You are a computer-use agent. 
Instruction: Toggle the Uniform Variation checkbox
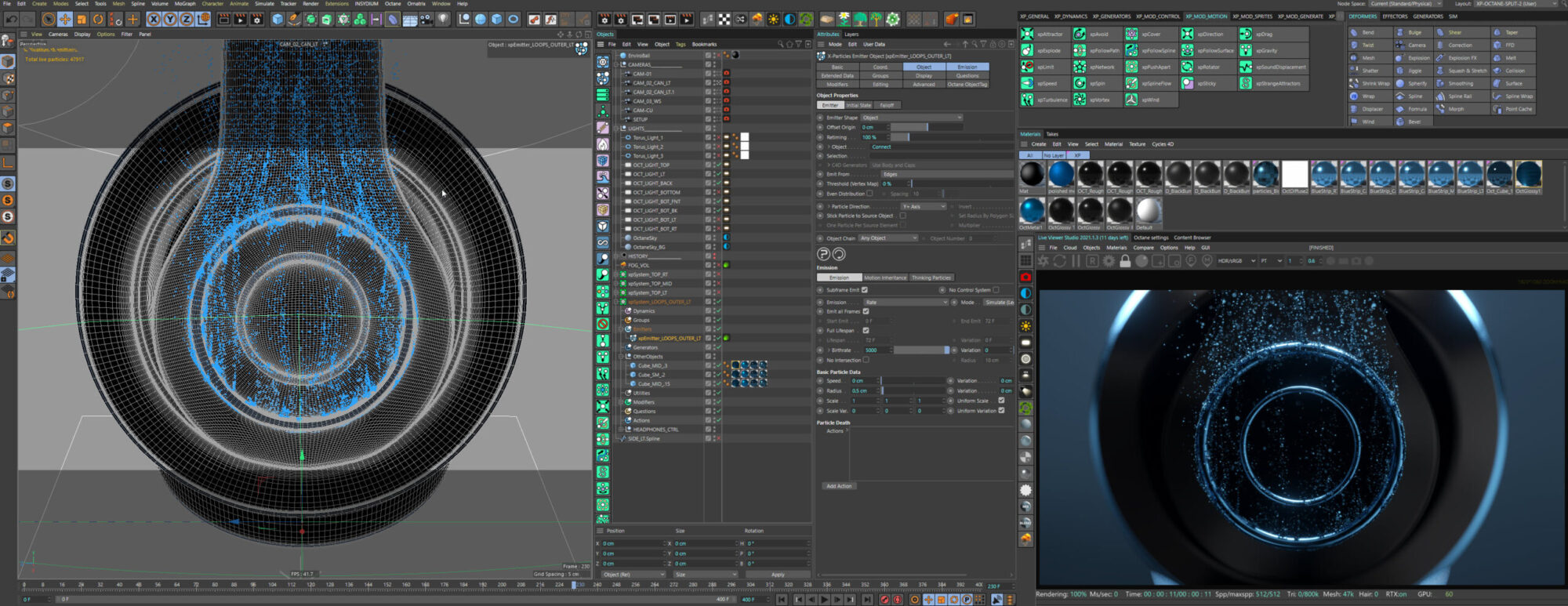pos(1001,411)
